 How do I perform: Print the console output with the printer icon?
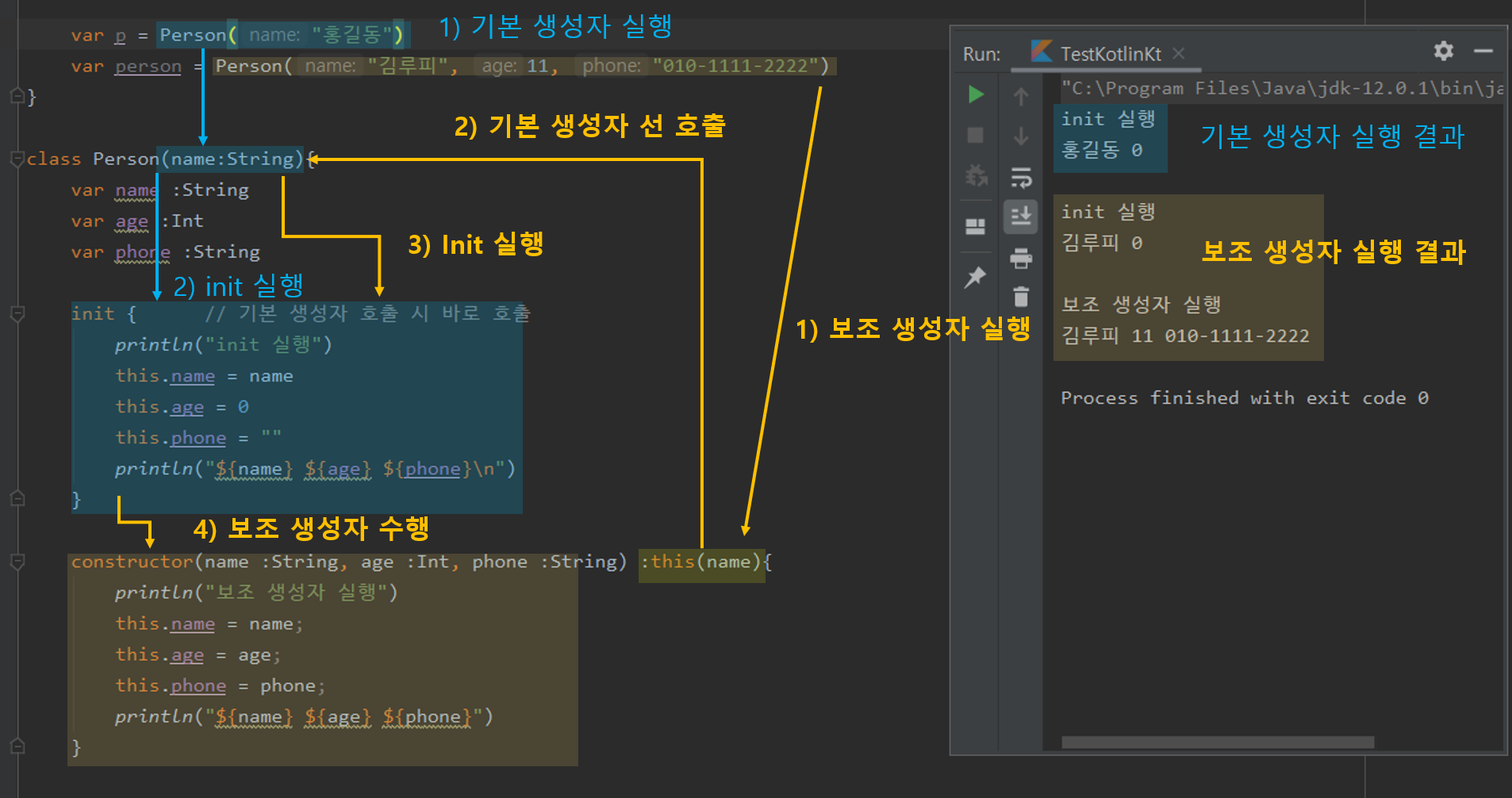tap(1021, 258)
